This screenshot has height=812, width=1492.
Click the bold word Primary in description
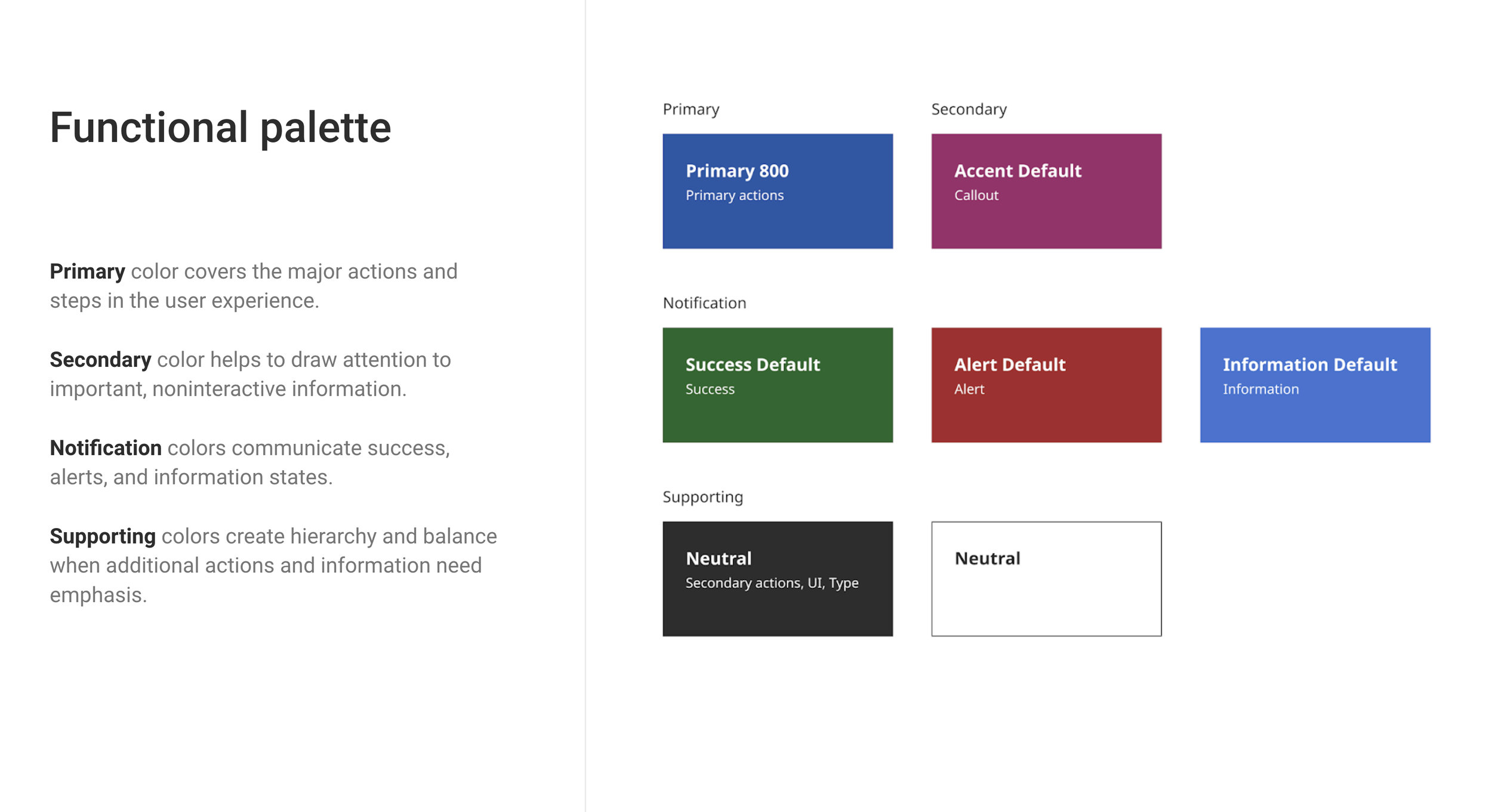[87, 271]
